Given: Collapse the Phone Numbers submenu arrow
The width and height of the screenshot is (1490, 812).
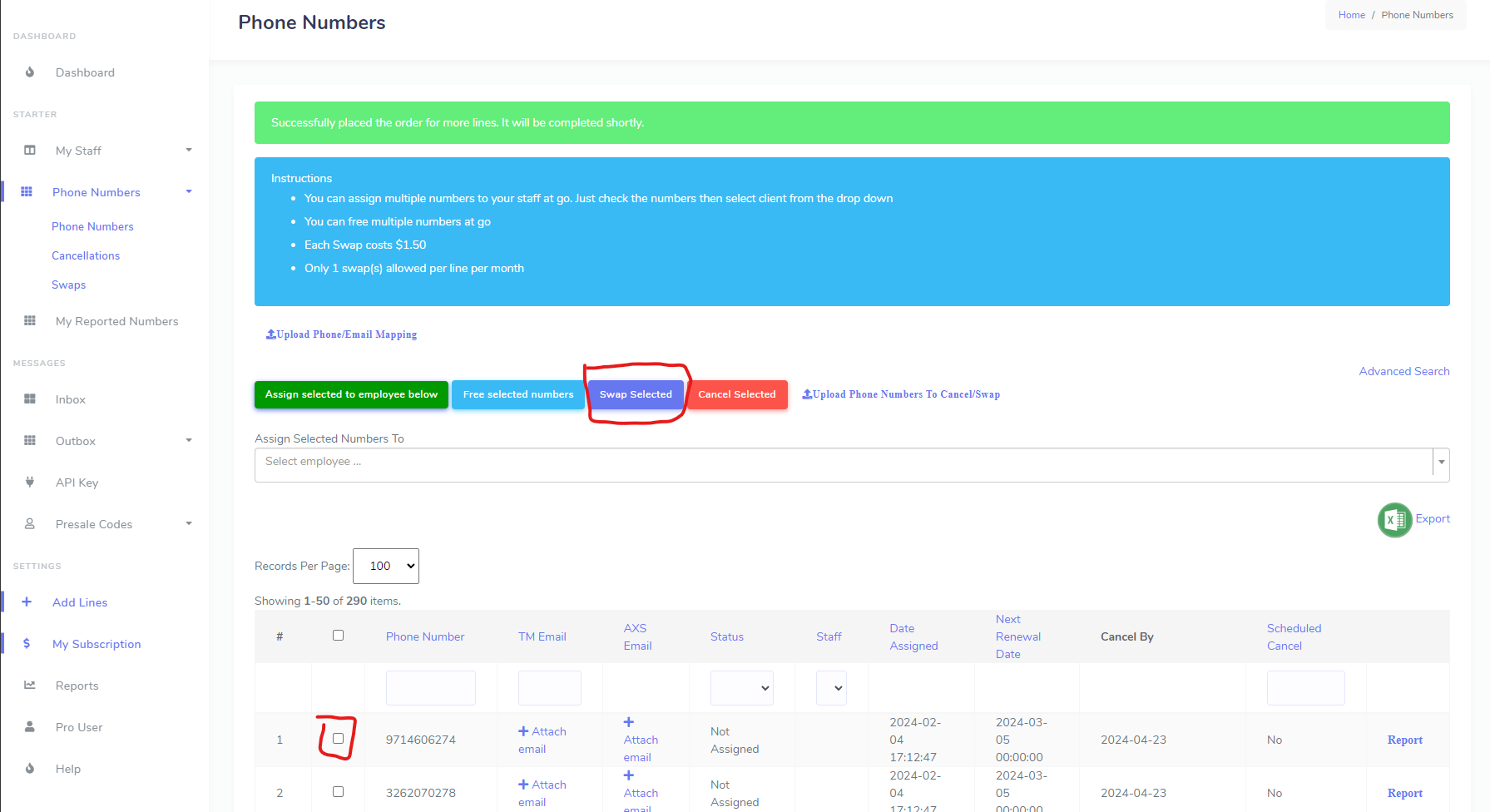Looking at the screenshot, I should 189,192.
